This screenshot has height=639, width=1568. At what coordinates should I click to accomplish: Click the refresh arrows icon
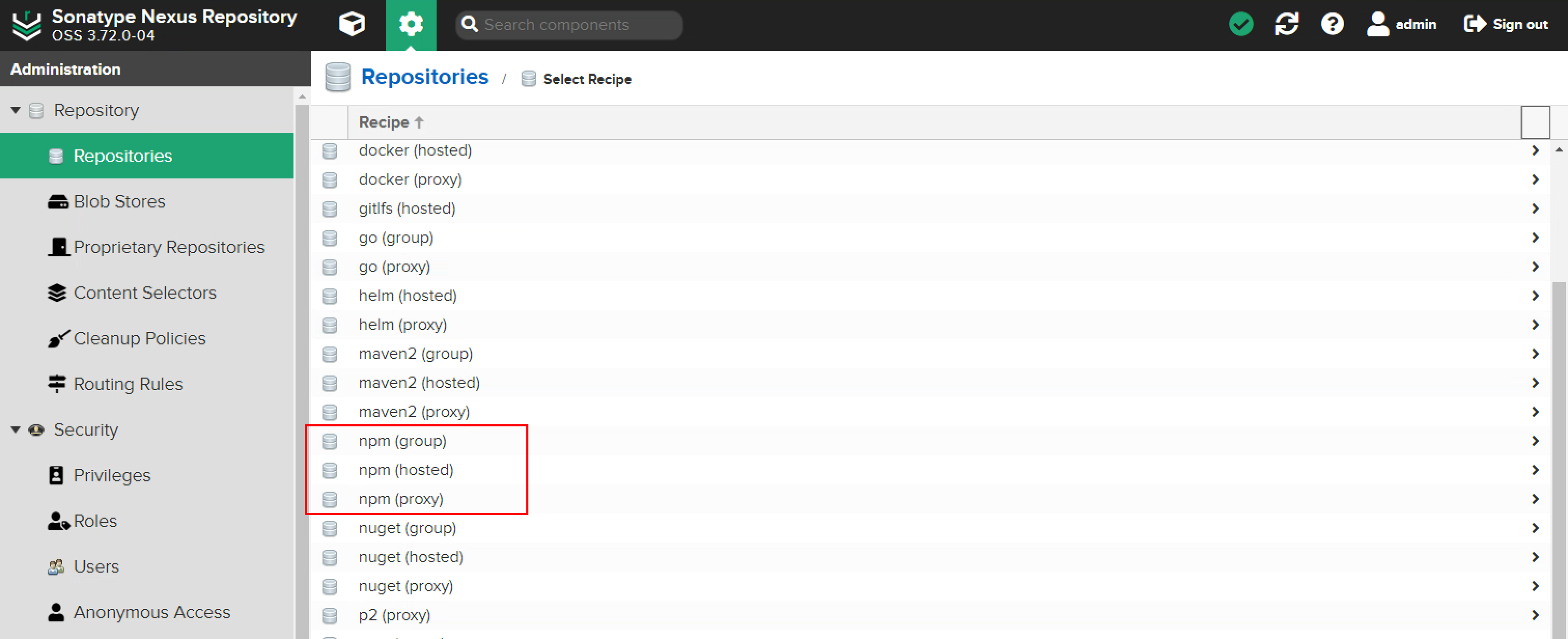1286,24
